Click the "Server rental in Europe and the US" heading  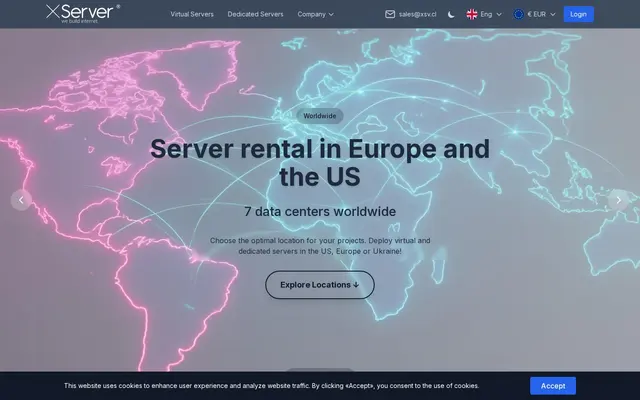pos(320,162)
